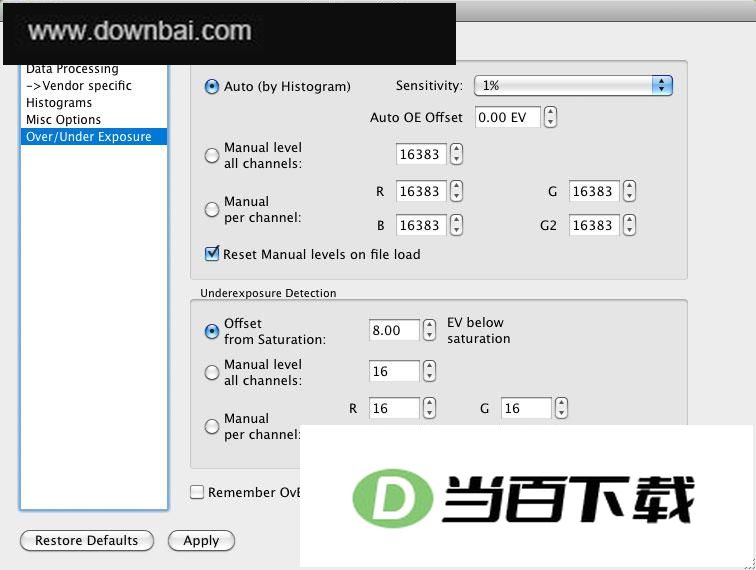Click the B channel 16383 input field
Image resolution: width=756 pixels, height=570 pixels.
tap(421, 225)
